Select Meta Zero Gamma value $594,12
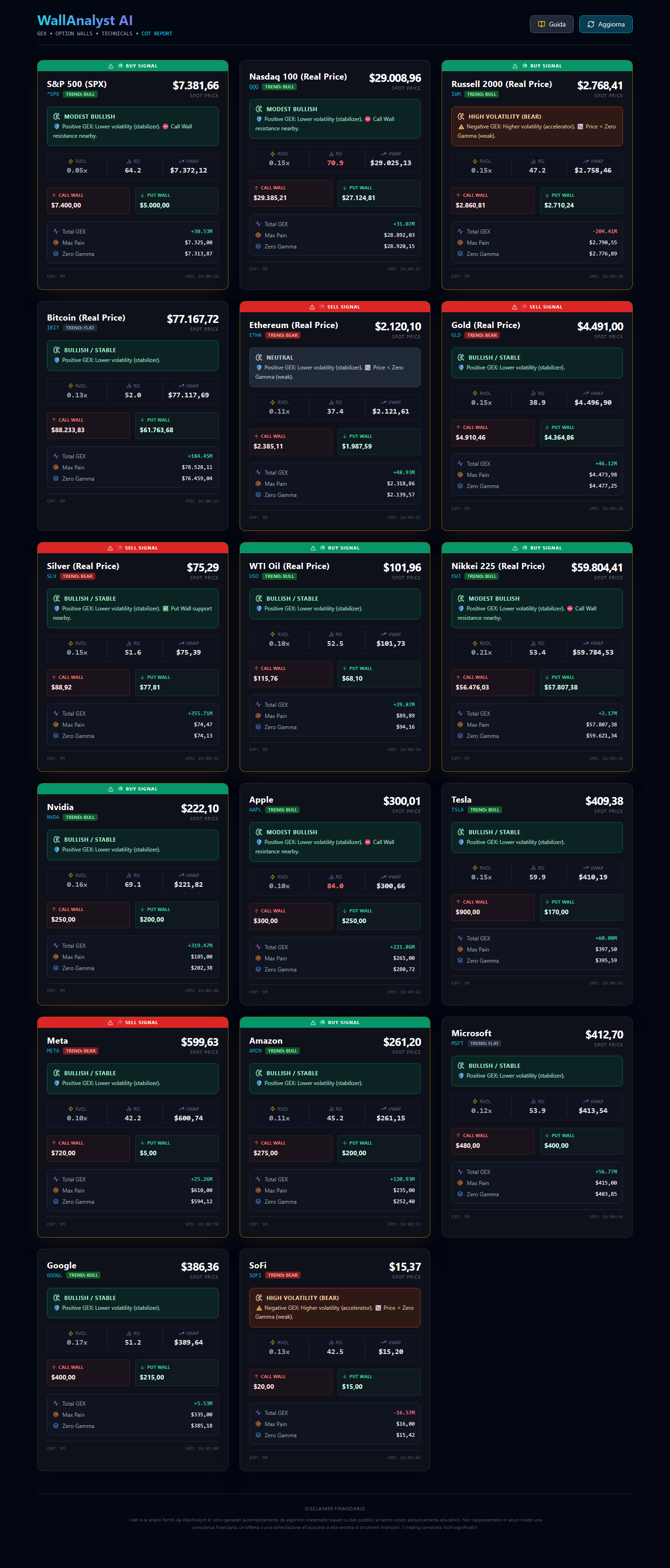Screen dimensions: 670x1568 click(x=201, y=1202)
